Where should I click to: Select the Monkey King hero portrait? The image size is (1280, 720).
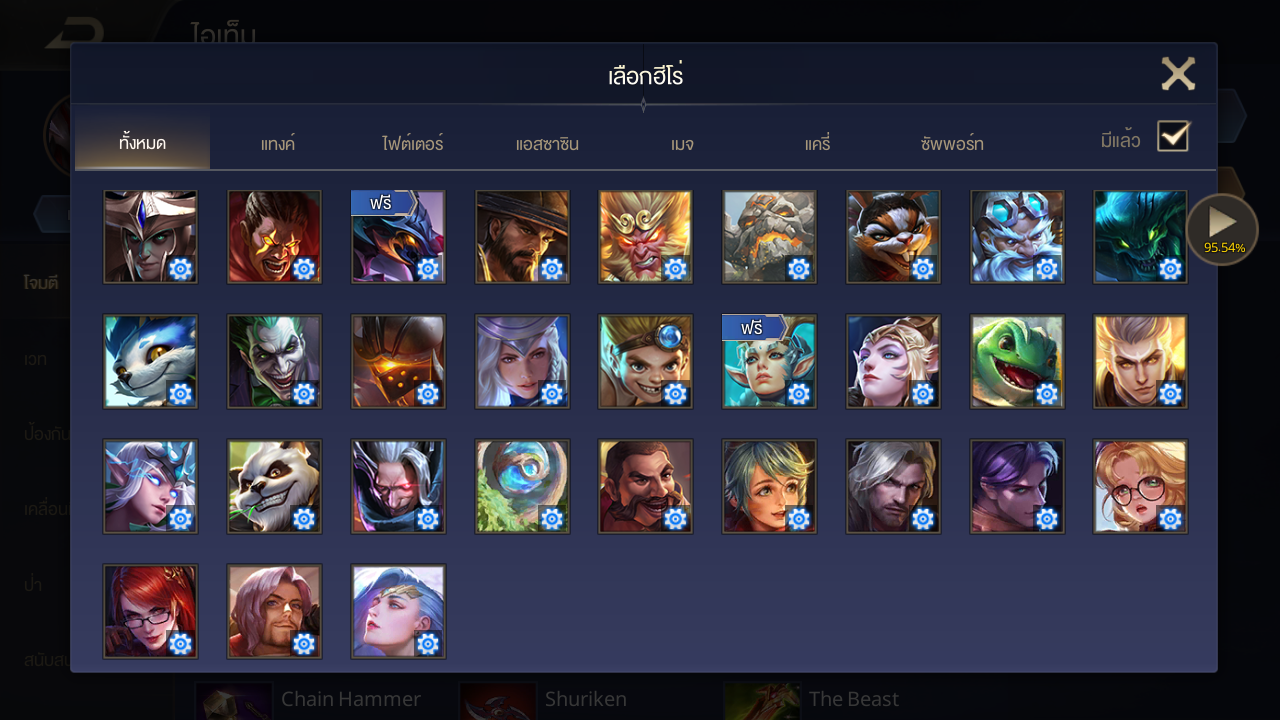coord(645,237)
